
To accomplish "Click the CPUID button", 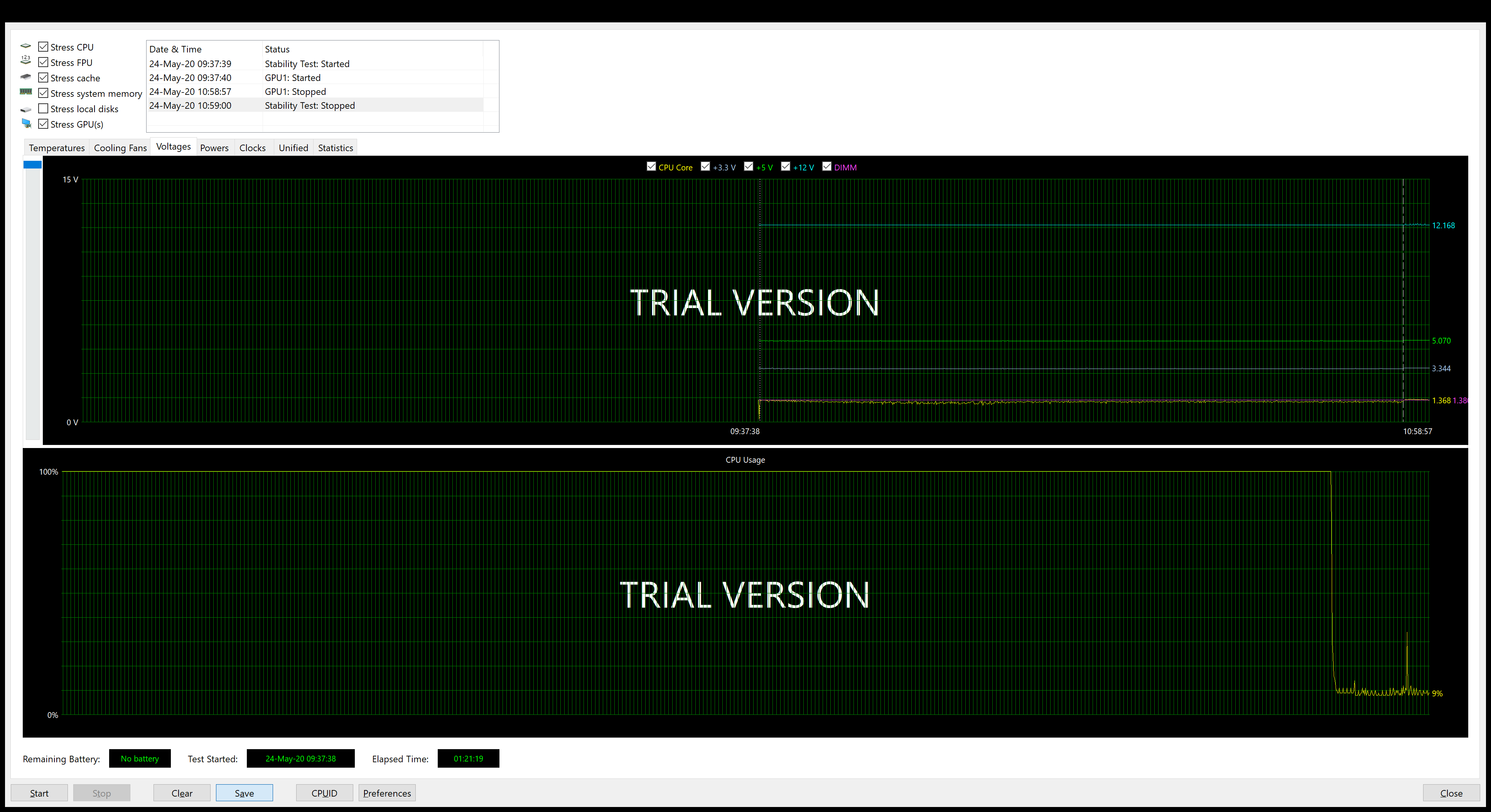I will 324,793.
